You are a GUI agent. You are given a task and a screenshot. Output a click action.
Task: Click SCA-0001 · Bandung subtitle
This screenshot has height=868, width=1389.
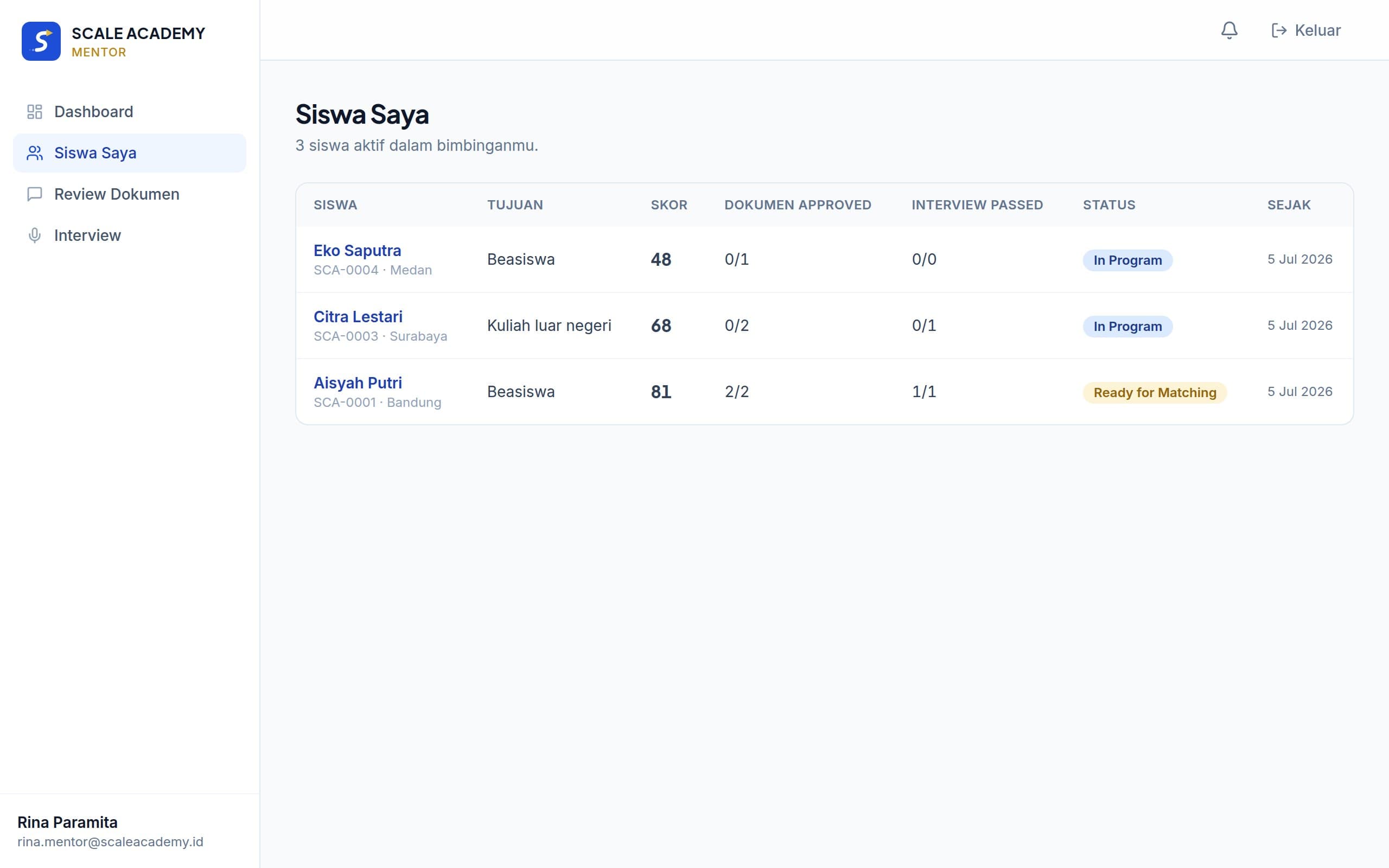377,402
